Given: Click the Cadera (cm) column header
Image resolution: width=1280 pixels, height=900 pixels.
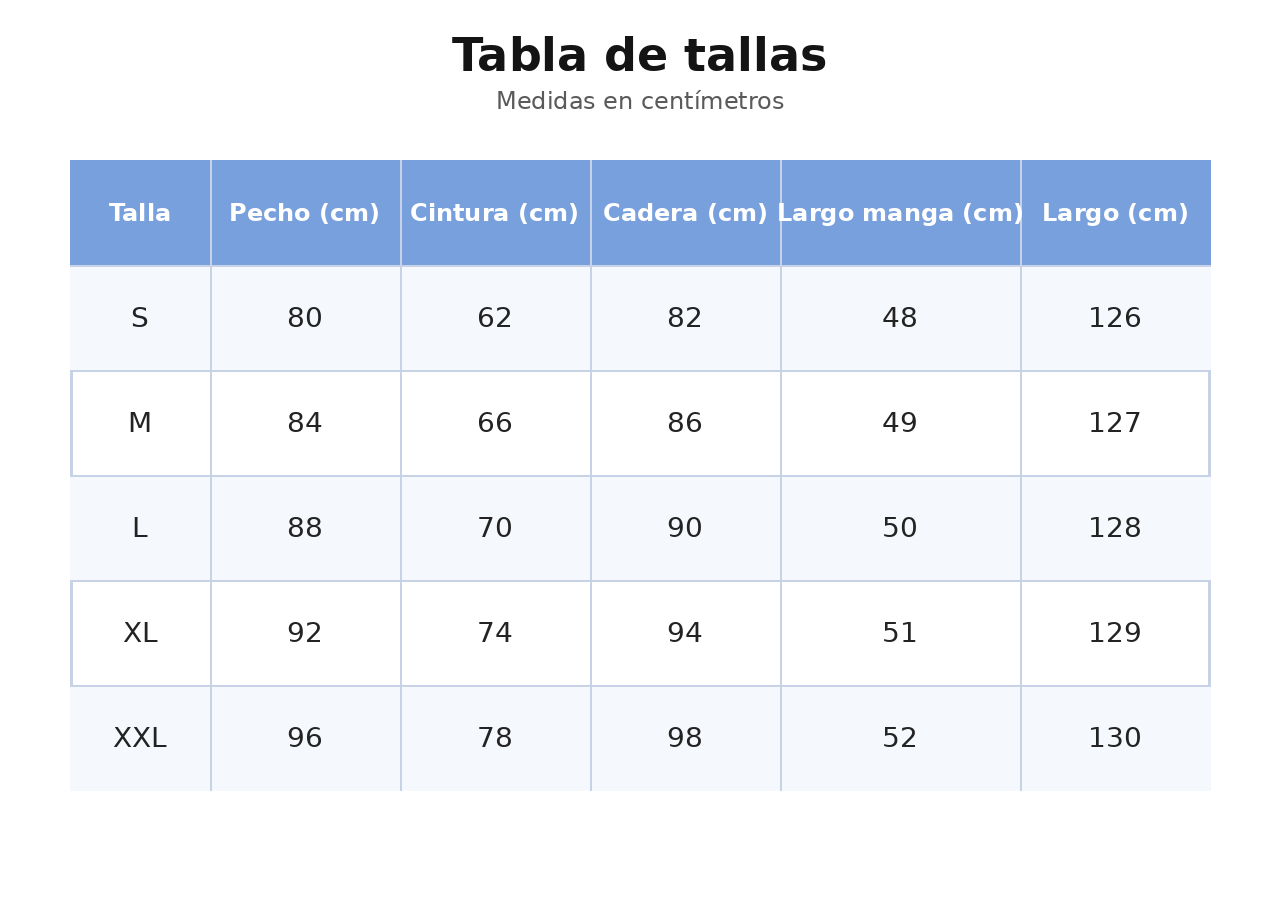Looking at the screenshot, I should click(685, 214).
